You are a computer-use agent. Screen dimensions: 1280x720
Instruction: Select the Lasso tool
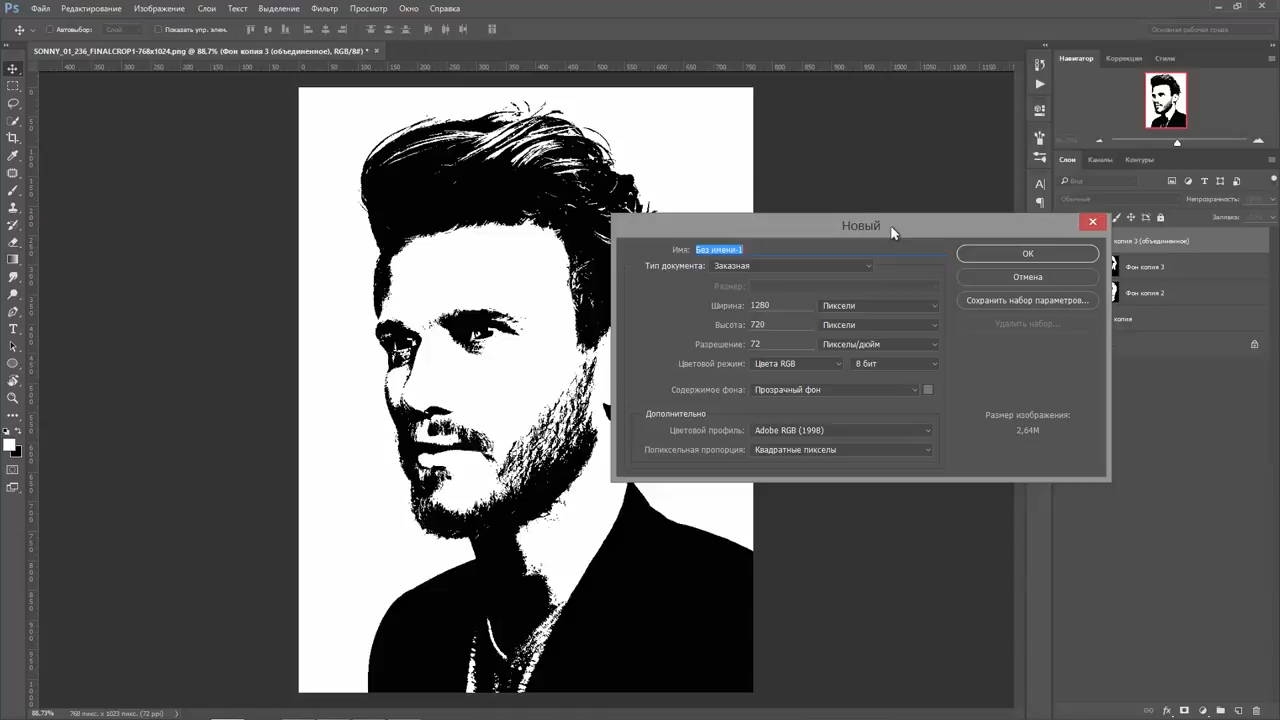point(13,103)
